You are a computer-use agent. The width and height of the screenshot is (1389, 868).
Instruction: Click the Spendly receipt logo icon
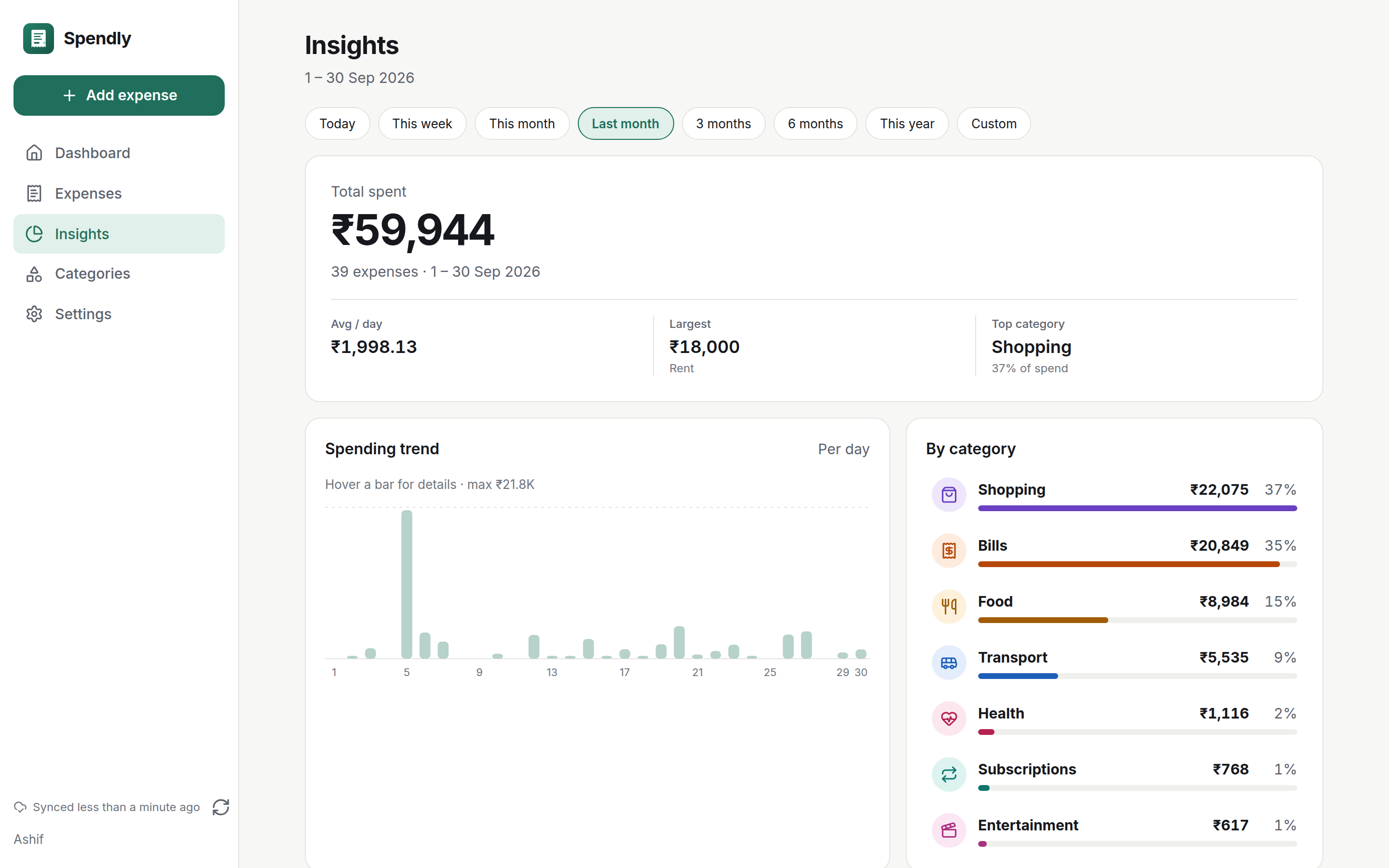[39, 39]
